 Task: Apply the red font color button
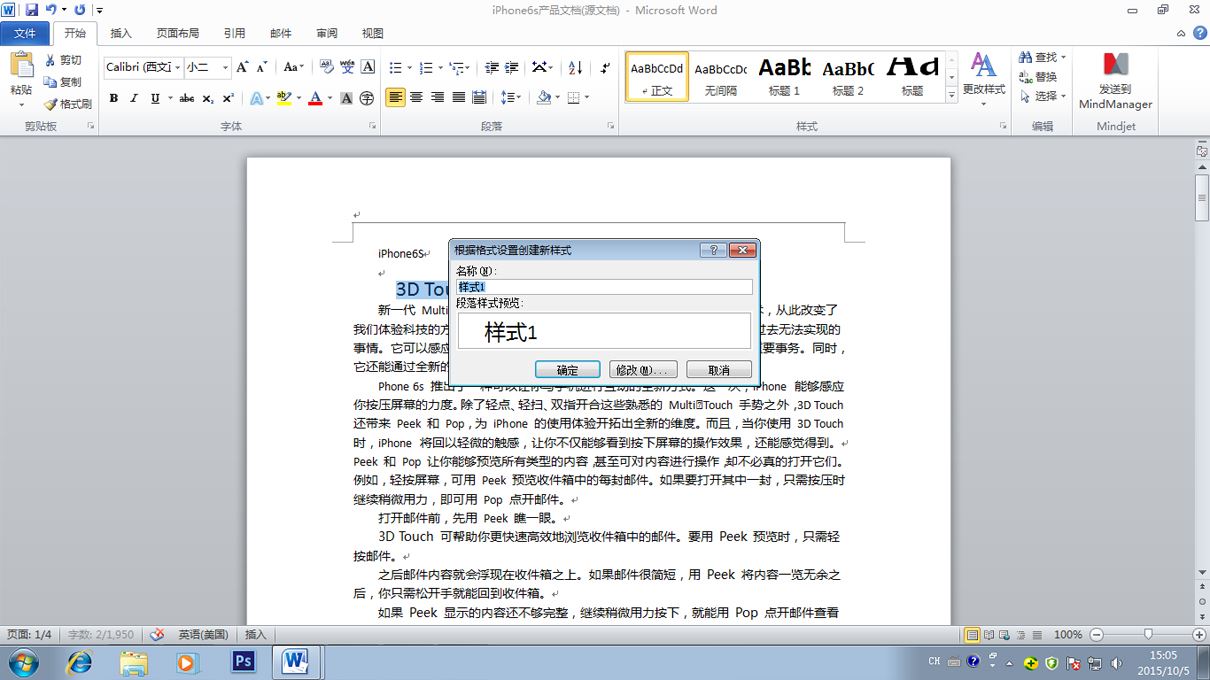[315, 98]
